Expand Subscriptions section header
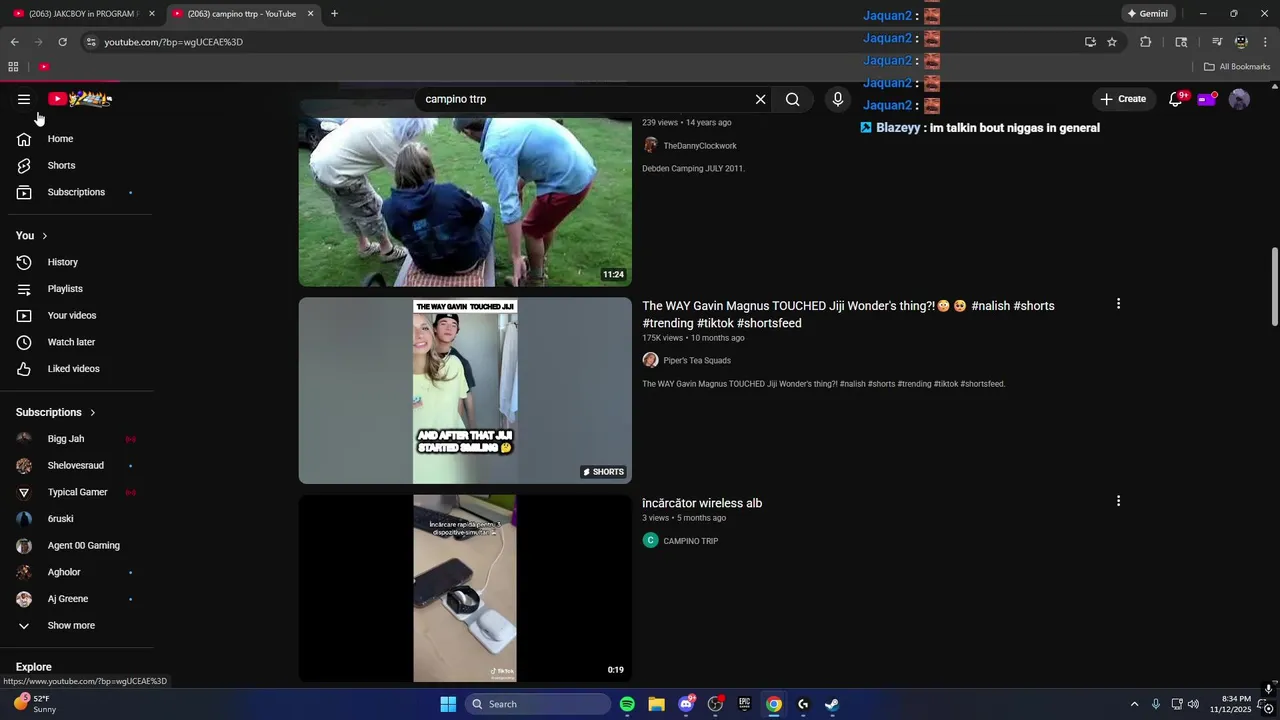 coord(56,412)
